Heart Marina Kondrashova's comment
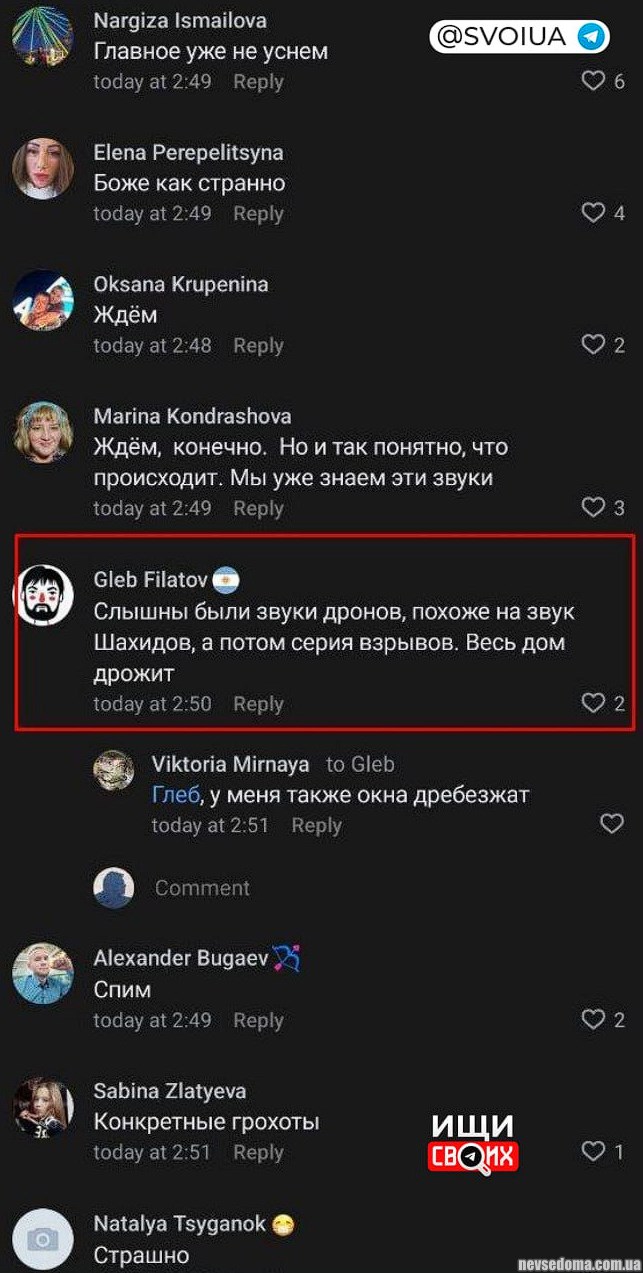The width and height of the screenshot is (643, 1273). point(593,508)
